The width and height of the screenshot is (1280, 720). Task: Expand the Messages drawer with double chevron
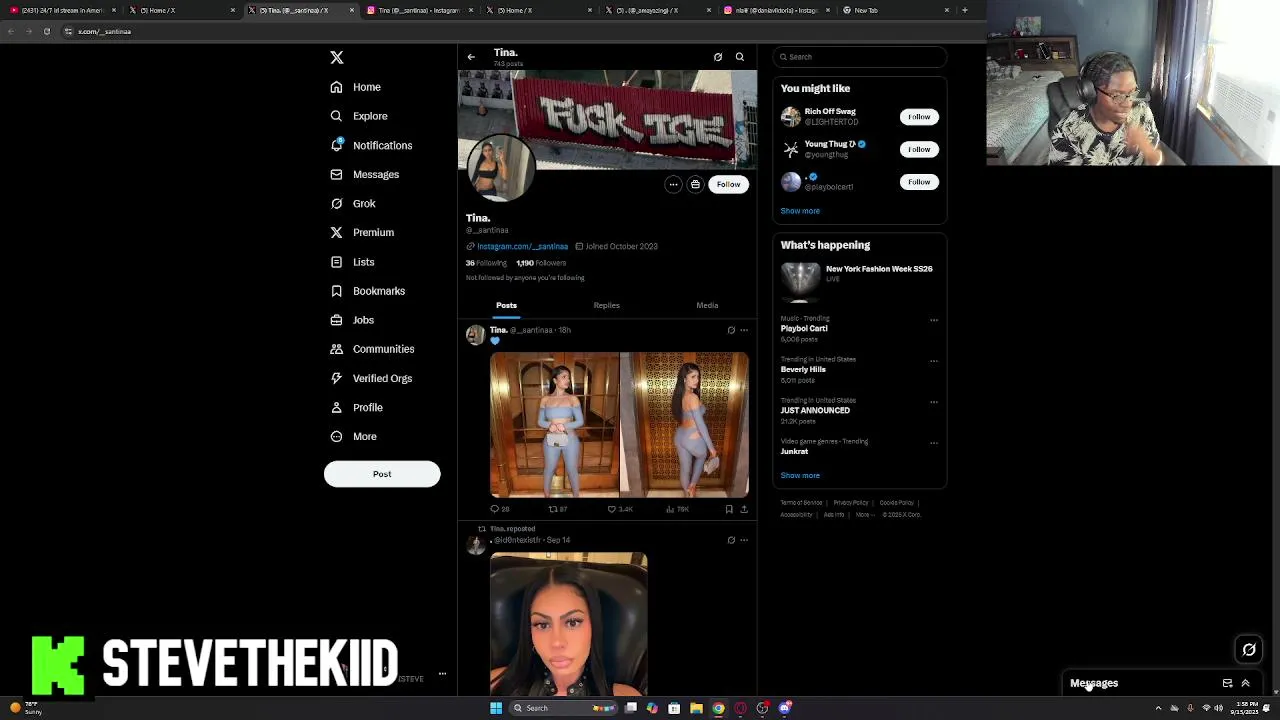coord(1246,683)
